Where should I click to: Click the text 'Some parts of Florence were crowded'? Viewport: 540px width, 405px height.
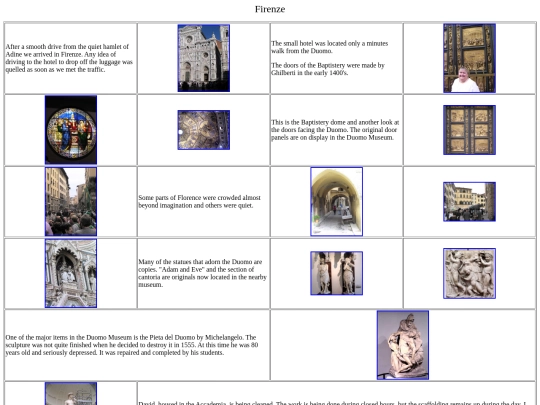coord(199,201)
